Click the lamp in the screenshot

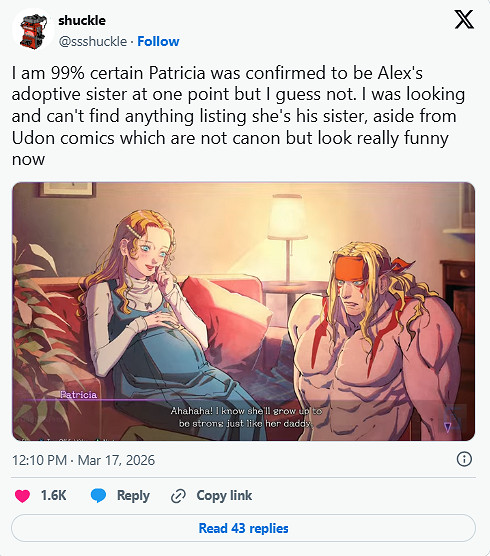[287, 239]
